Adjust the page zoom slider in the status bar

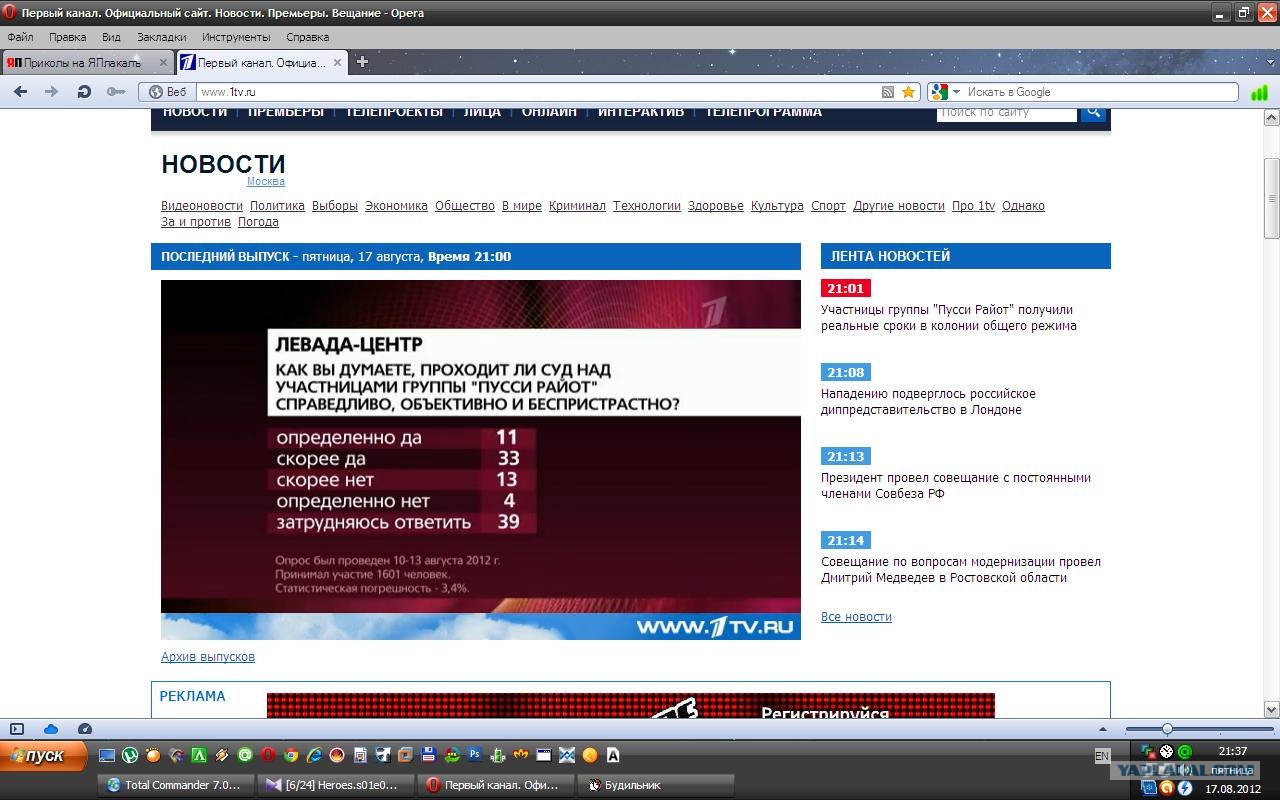1199,729
